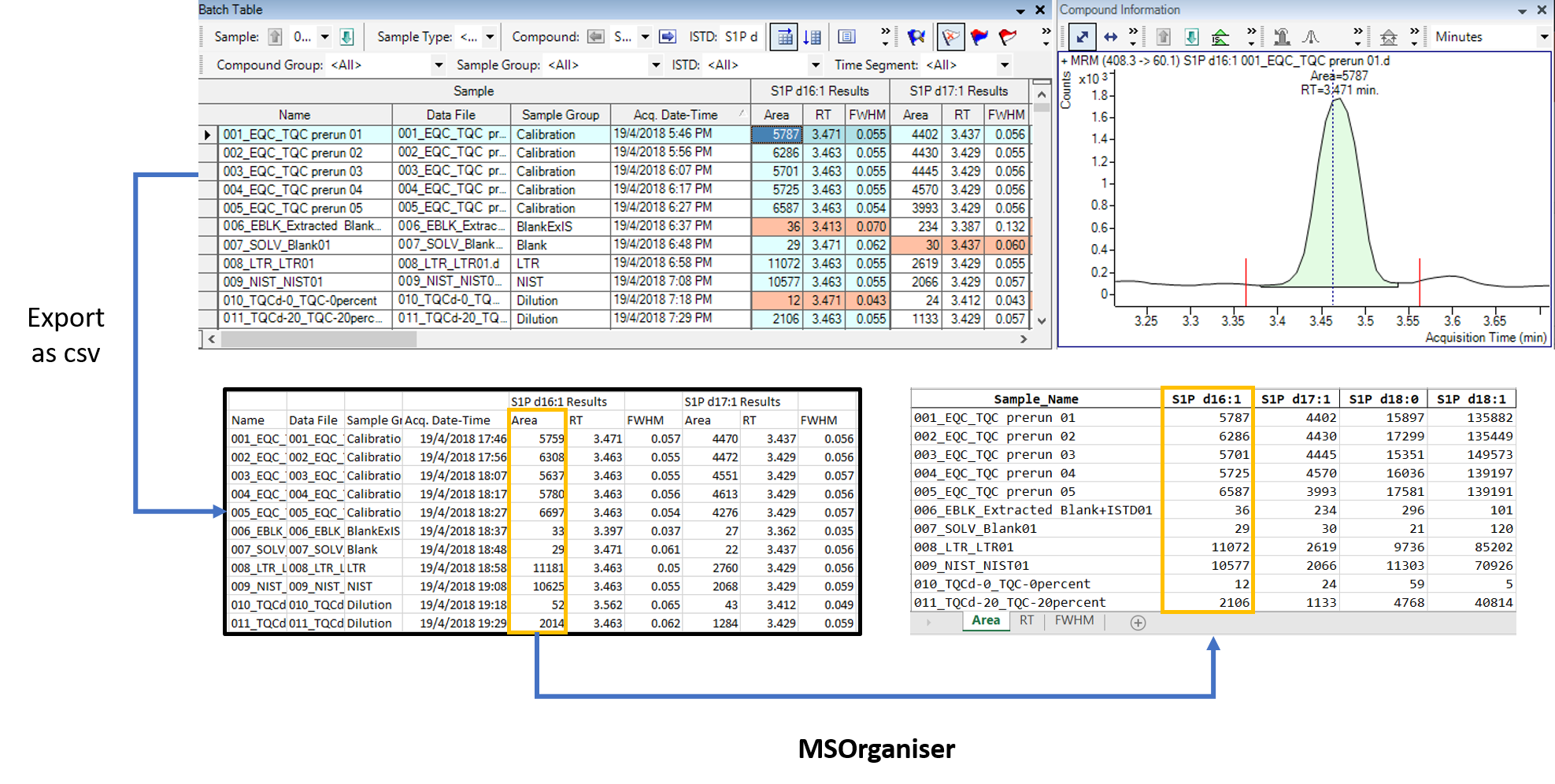Switch to the RT sheet tab

pyautogui.click(x=1027, y=620)
